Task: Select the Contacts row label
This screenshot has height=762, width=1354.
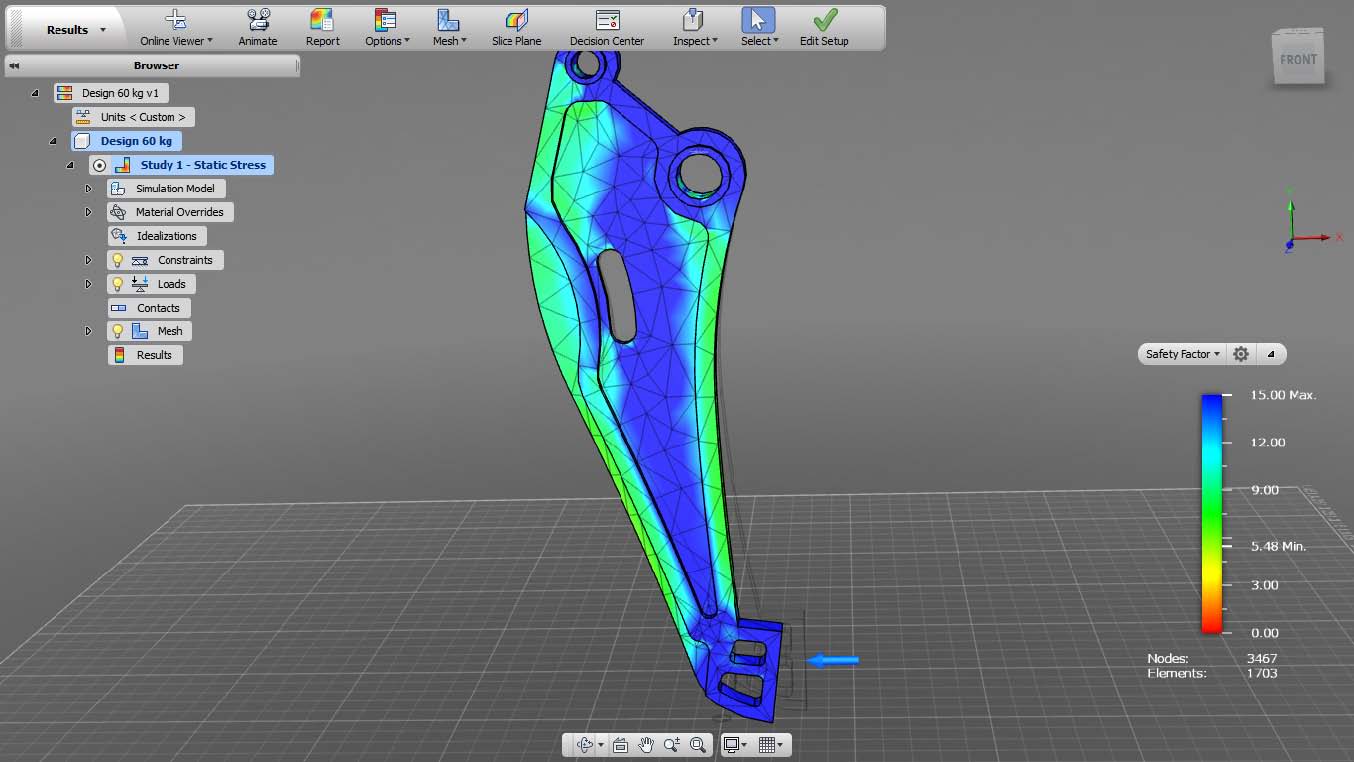Action: [158, 308]
